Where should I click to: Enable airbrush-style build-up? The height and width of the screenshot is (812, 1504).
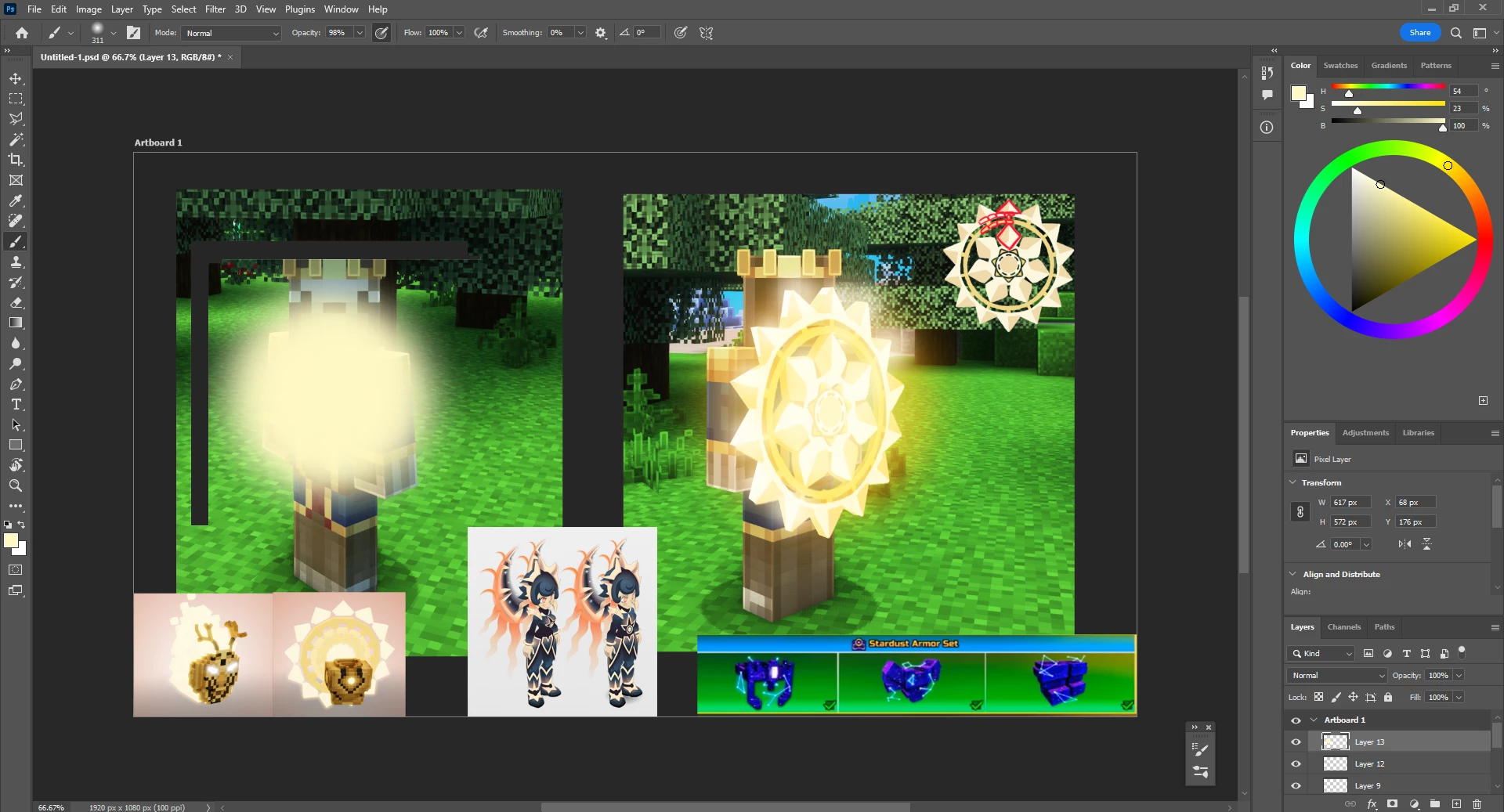481,33
